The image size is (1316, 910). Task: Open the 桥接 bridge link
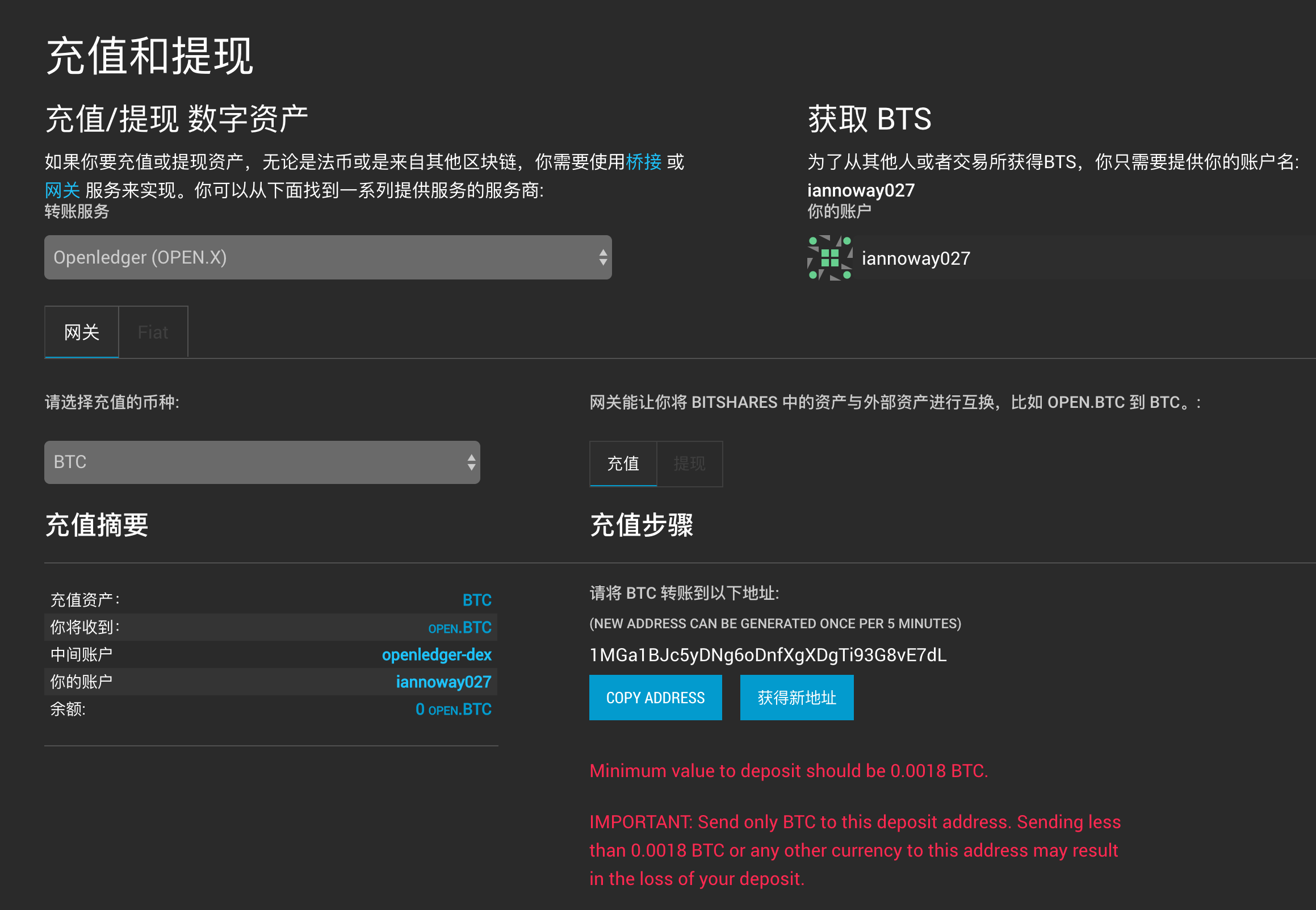643,162
